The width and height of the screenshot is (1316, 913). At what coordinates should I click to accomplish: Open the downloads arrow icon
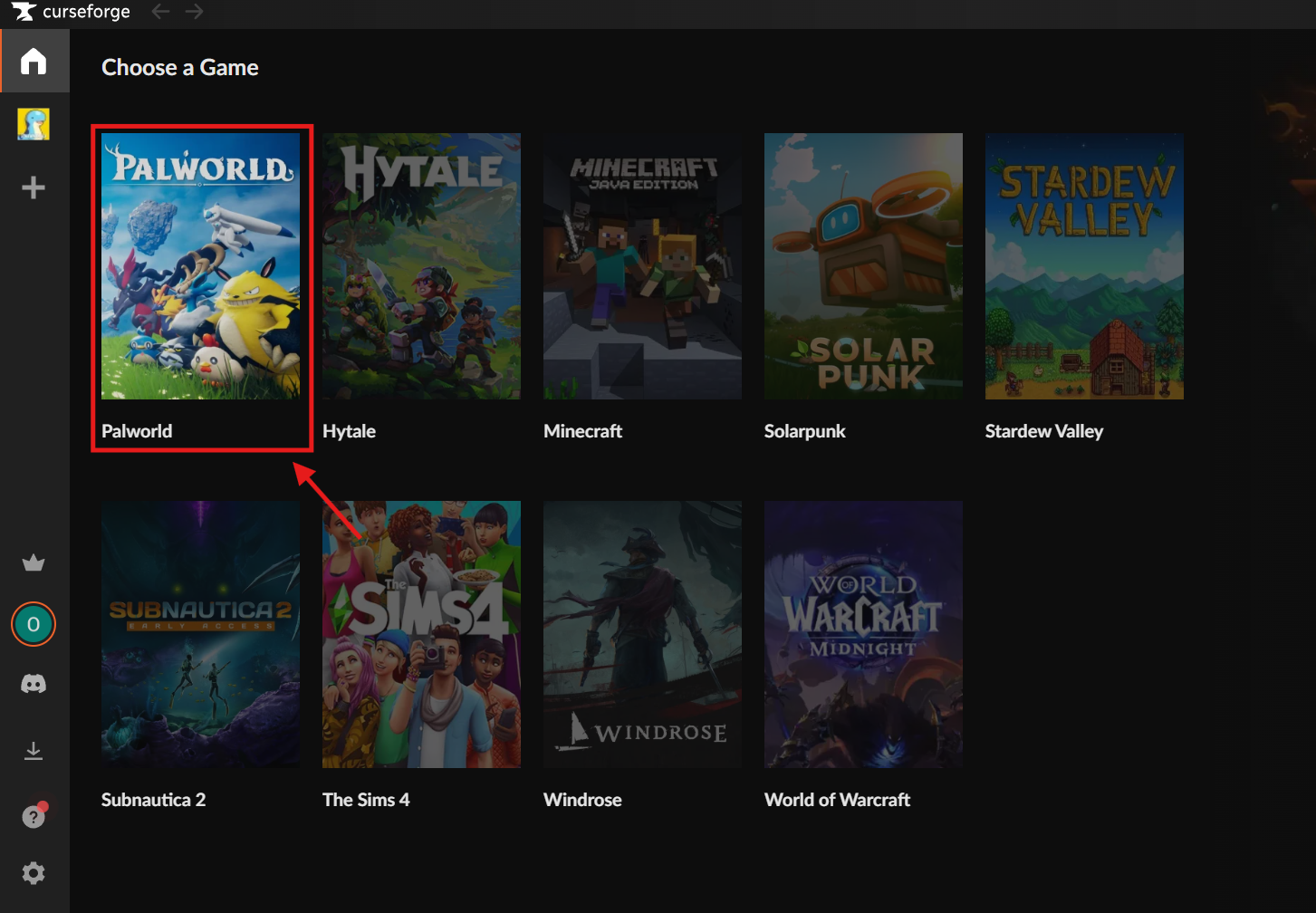pos(34,751)
